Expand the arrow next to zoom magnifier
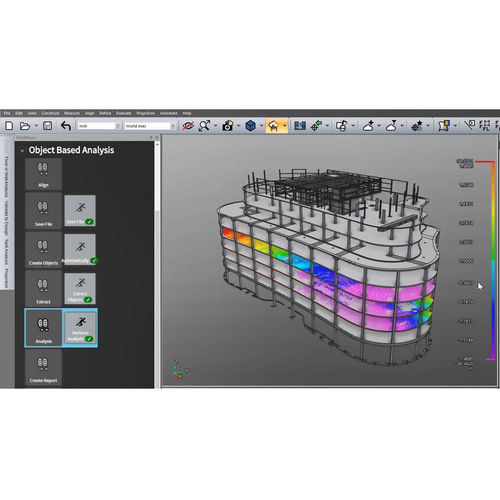This screenshot has height=500, width=500. (x=215, y=126)
